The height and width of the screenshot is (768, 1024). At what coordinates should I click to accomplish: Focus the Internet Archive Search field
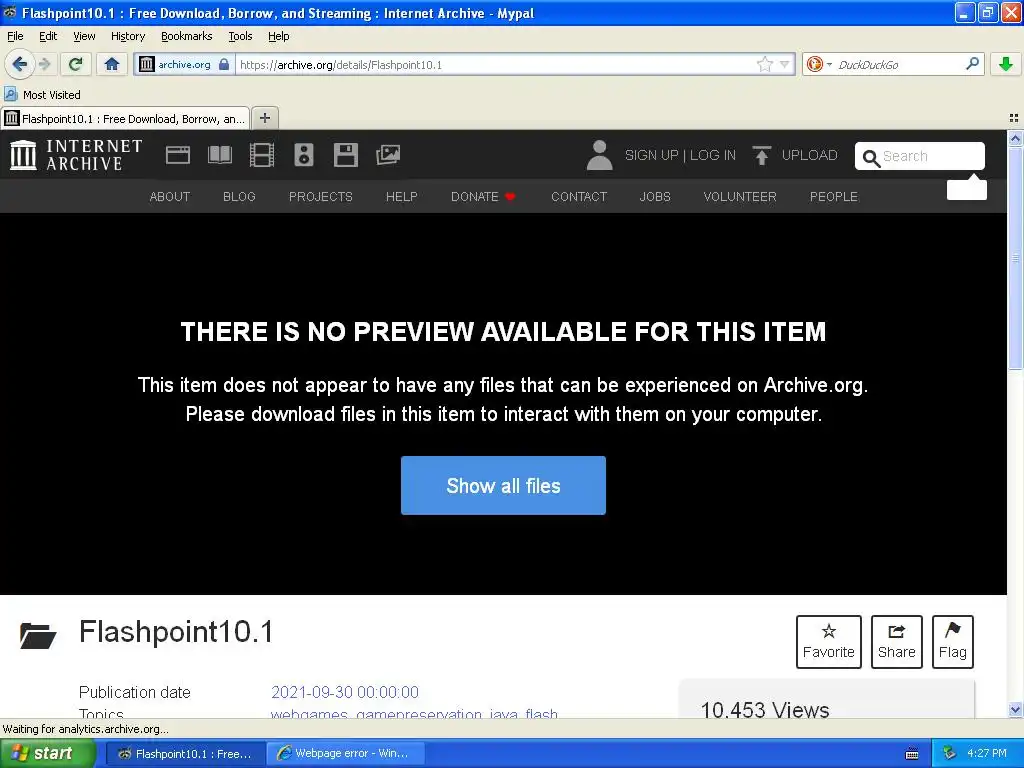(920, 156)
